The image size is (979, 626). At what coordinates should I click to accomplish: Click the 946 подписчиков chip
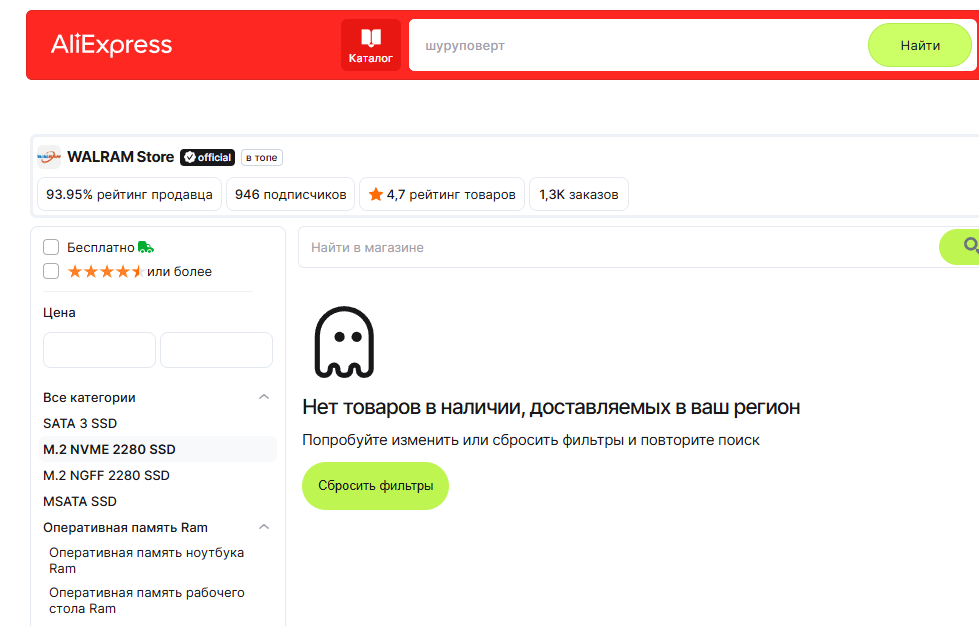tap(290, 194)
